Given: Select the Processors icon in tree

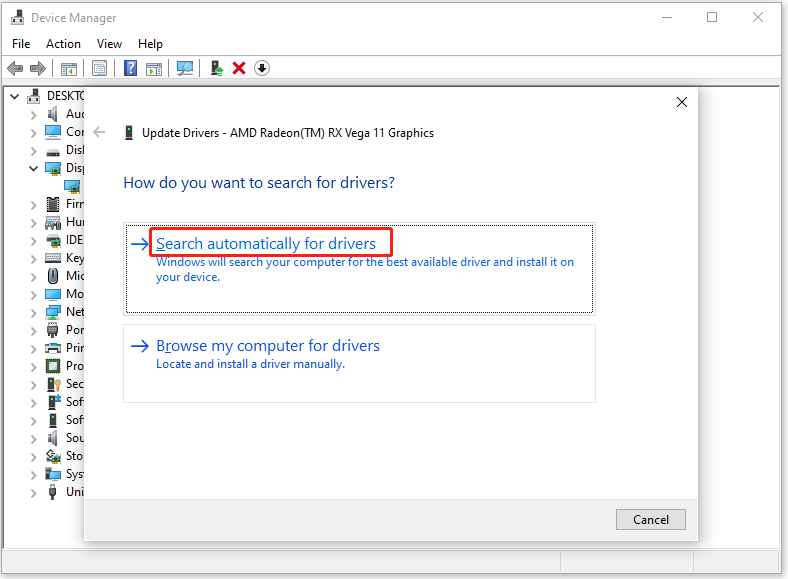Looking at the screenshot, I should click(53, 366).
